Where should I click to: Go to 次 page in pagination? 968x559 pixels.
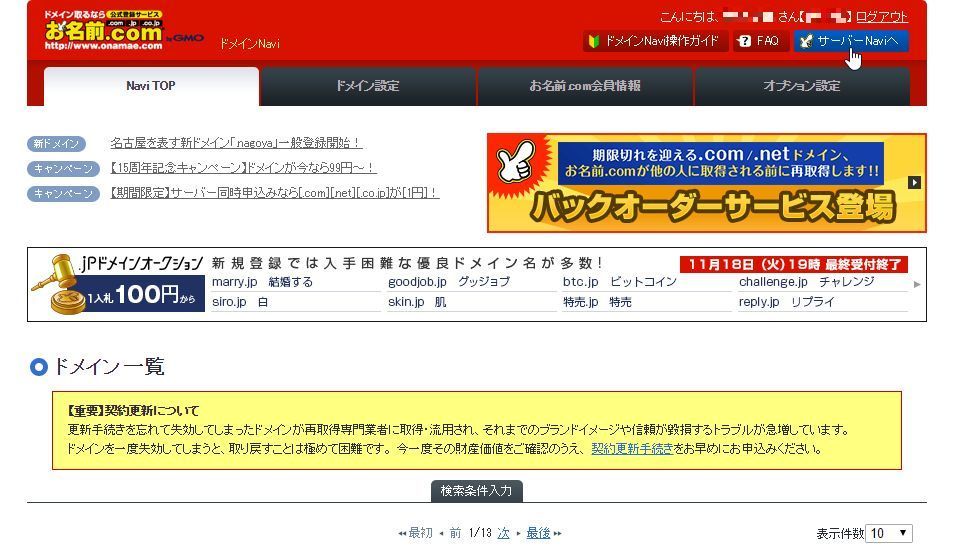pos(503,533)
